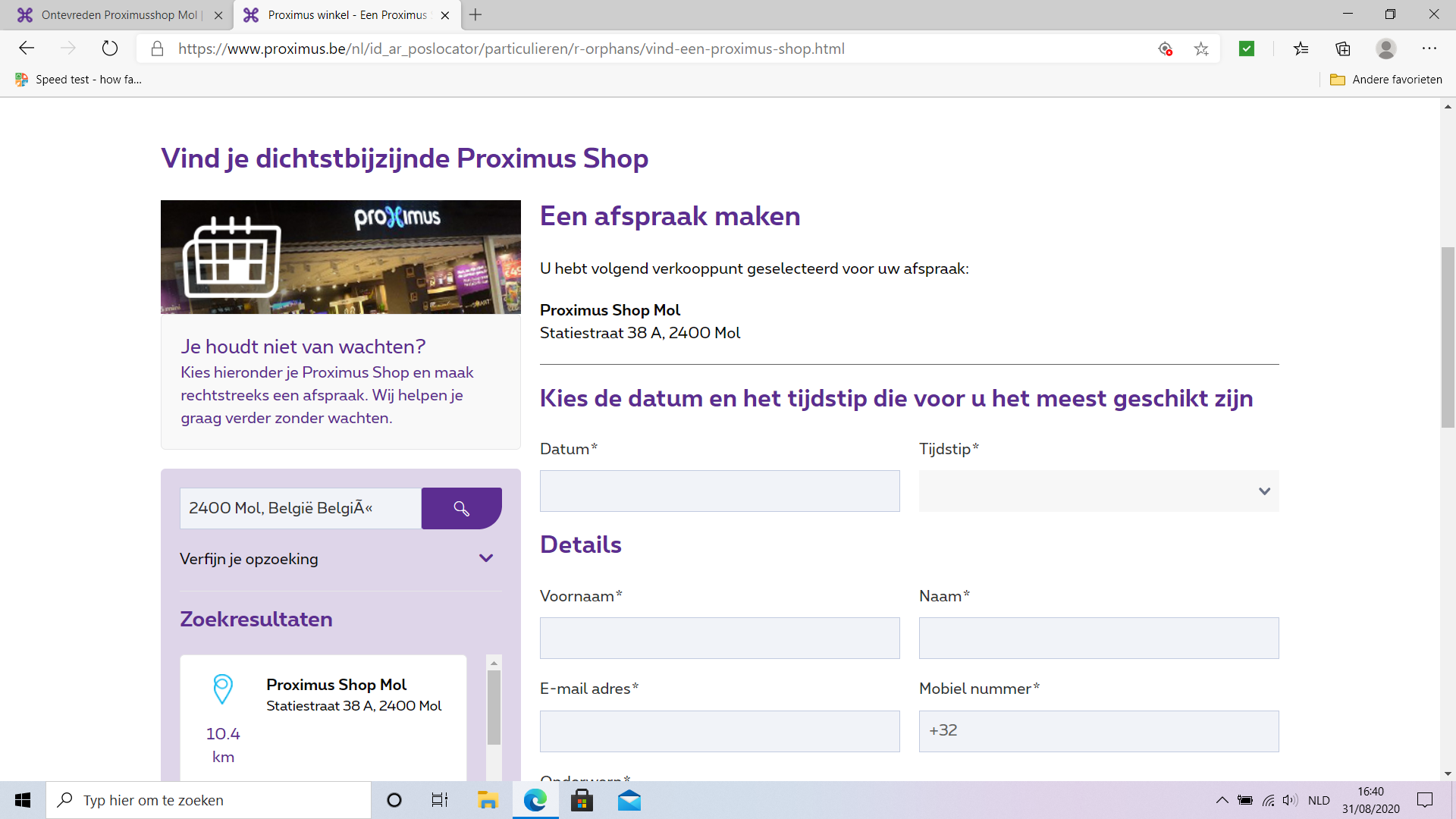
Task: Open the clock showing 16:40
Action: click(1370, 800)
